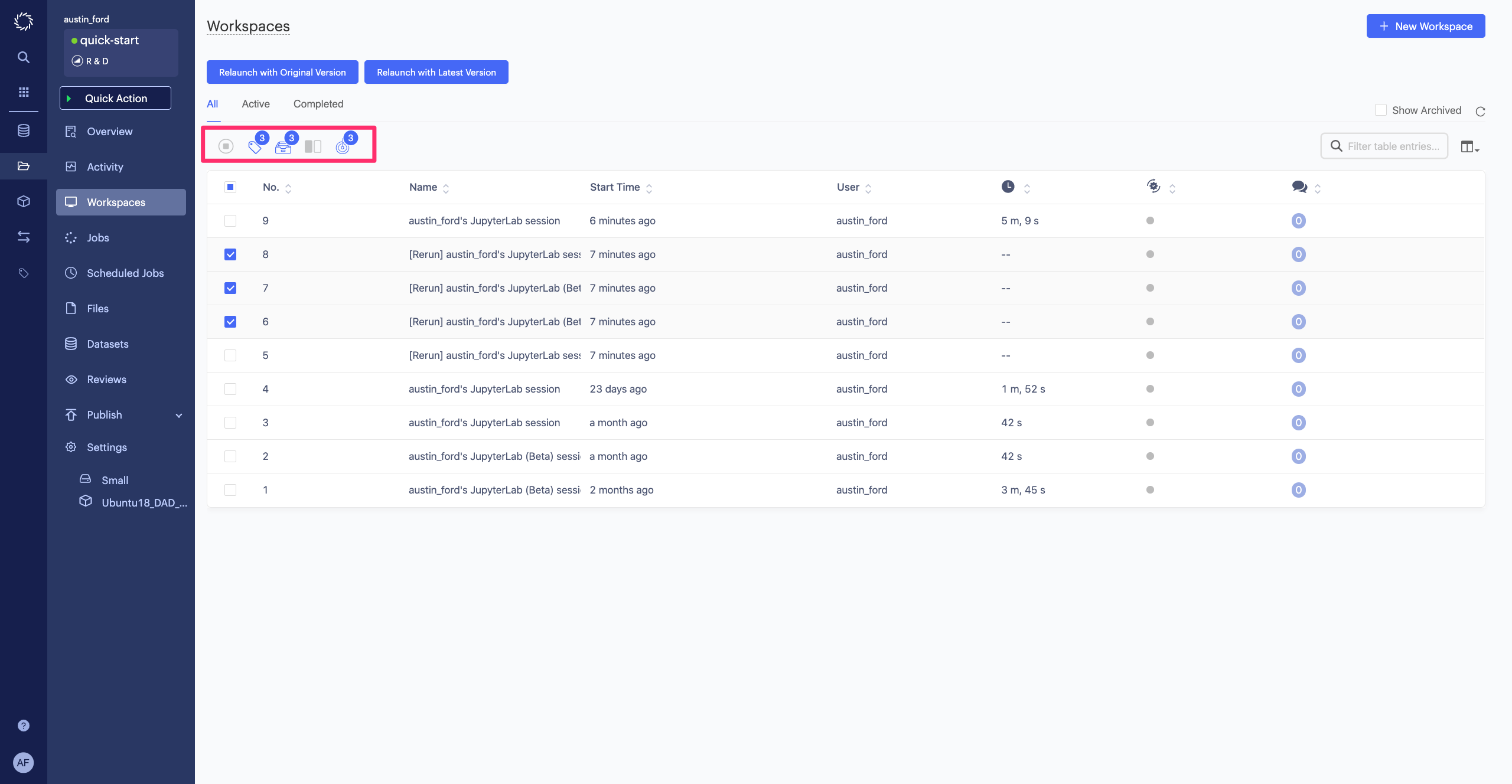The height and width of the screenshot is (784, 1512).
Task: Open the search icon in left rail
Action: coord(24,57)
